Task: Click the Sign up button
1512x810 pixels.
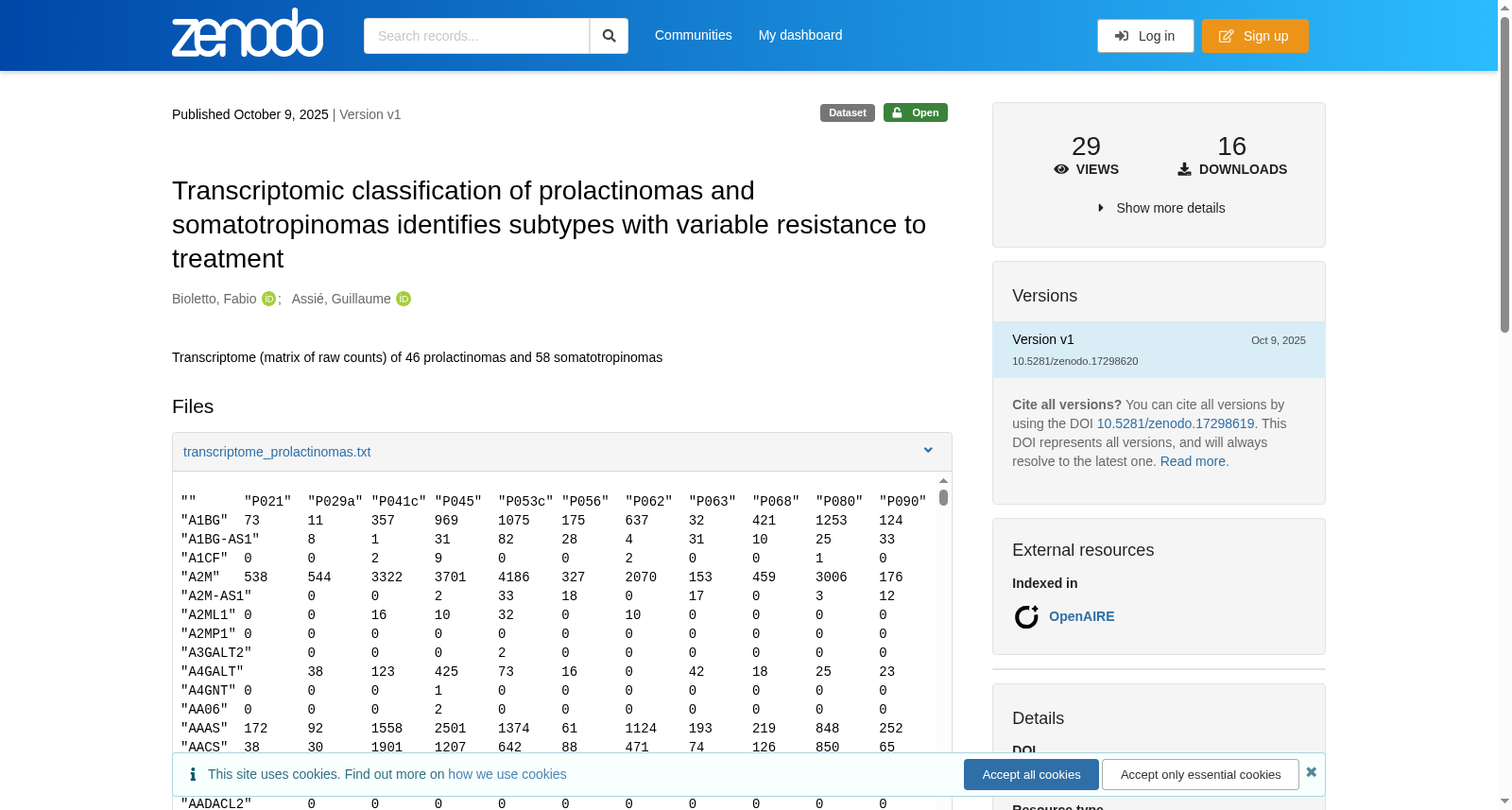Action: (x=1255, y=36)
